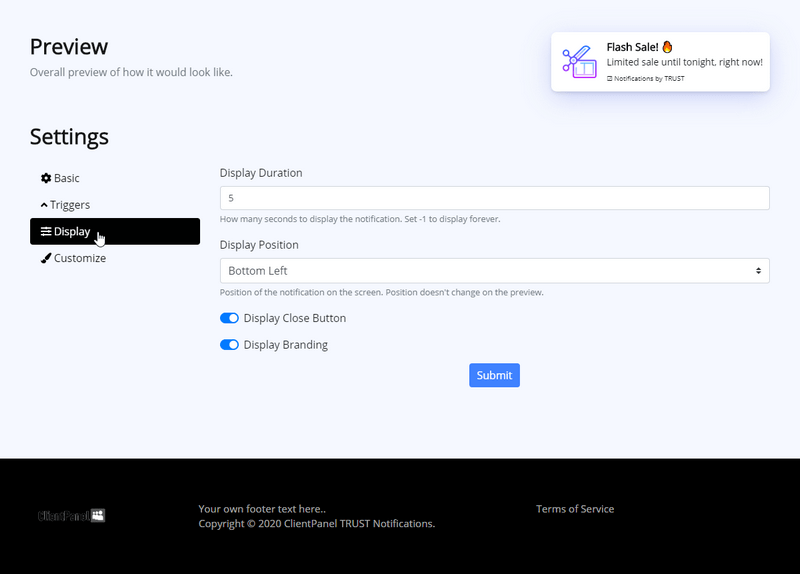Toggle the Display Close Button switch
The height and width of the screenshot is (574, 800).
click(x=229, y=318)
